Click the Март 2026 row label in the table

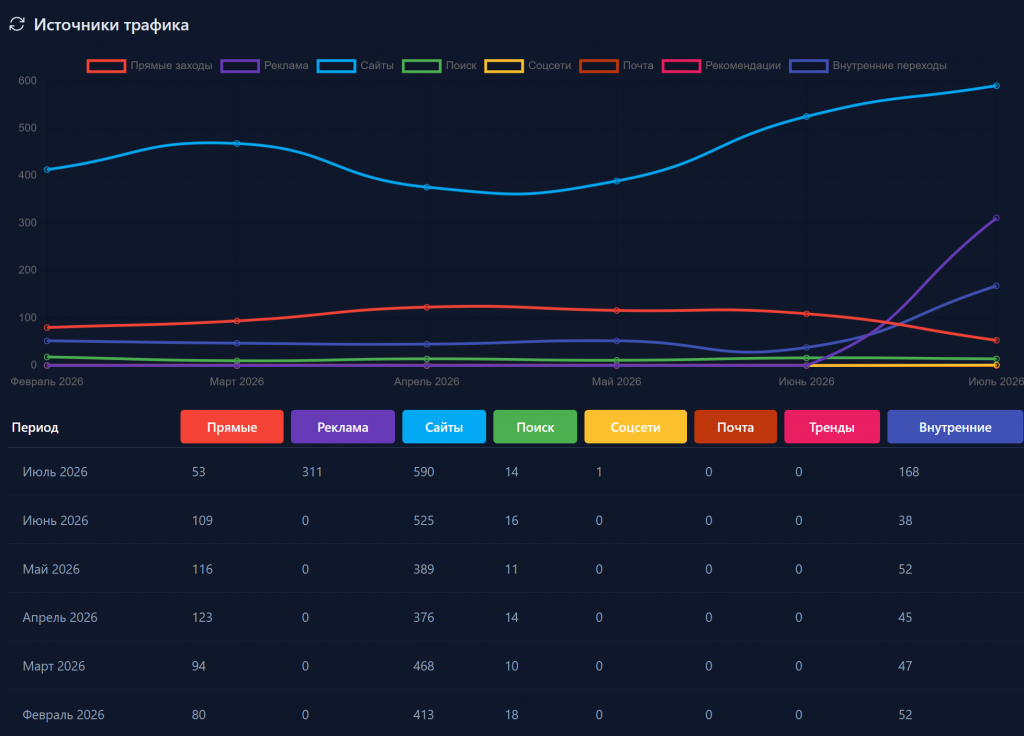pyautogui.click(x=54, y=666)
